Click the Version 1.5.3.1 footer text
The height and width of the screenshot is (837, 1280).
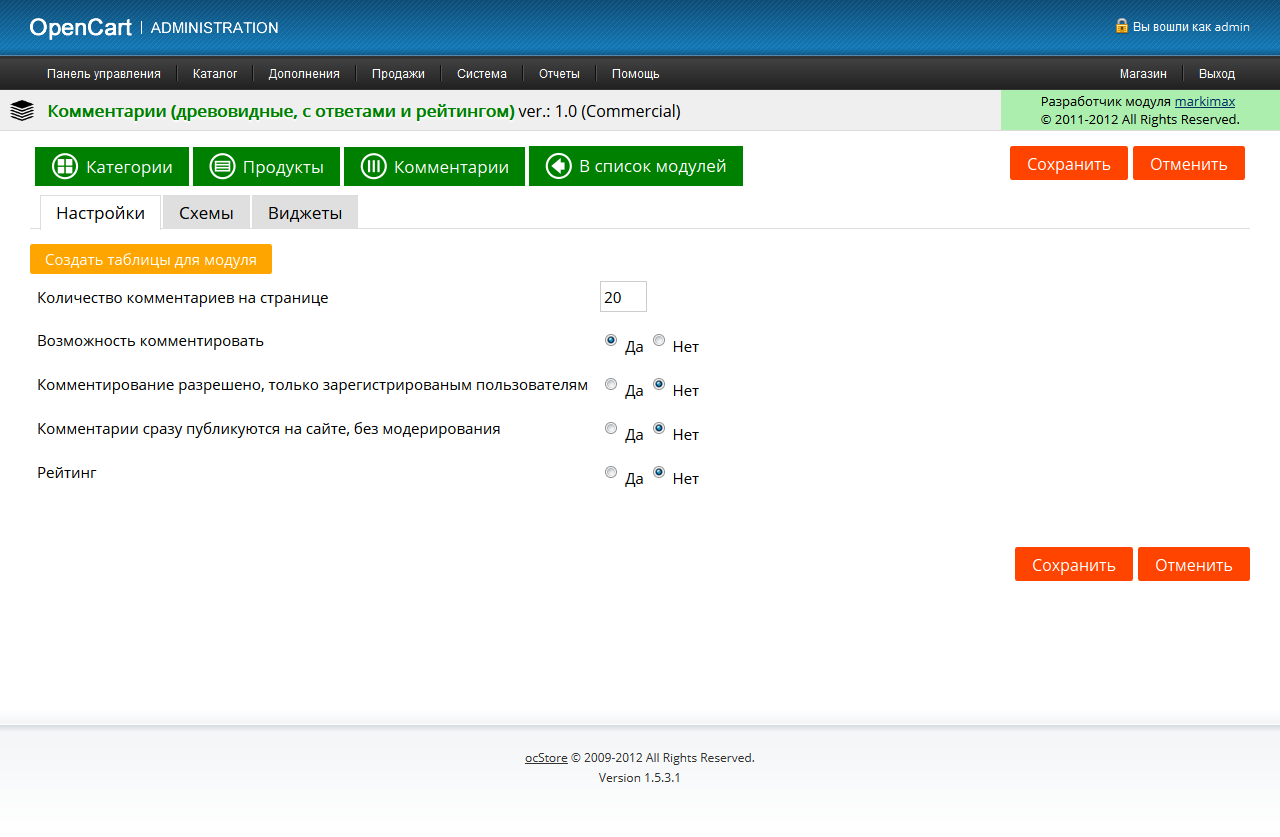[x=640, y=777]
